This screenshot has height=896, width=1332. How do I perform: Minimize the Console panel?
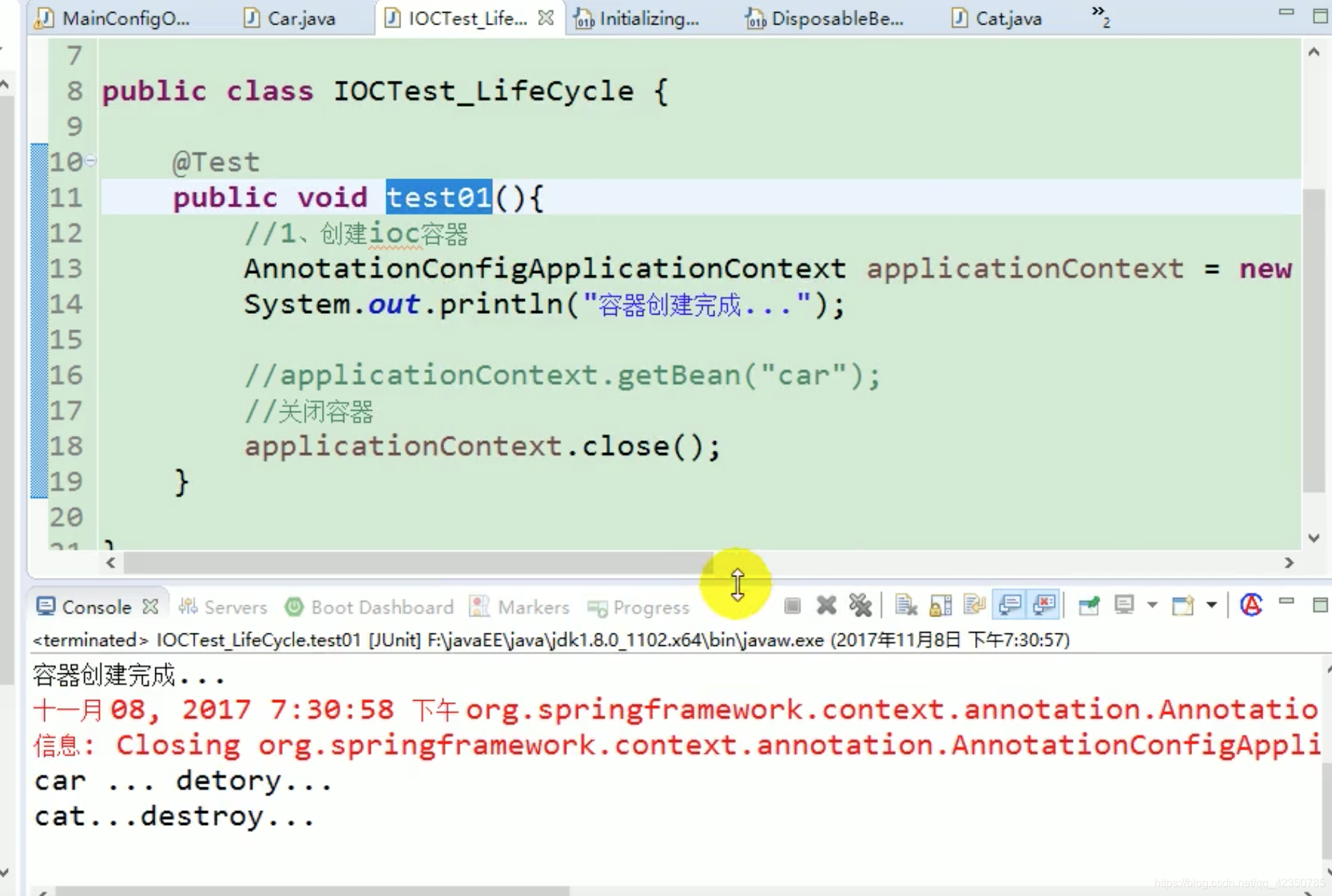1286,602
